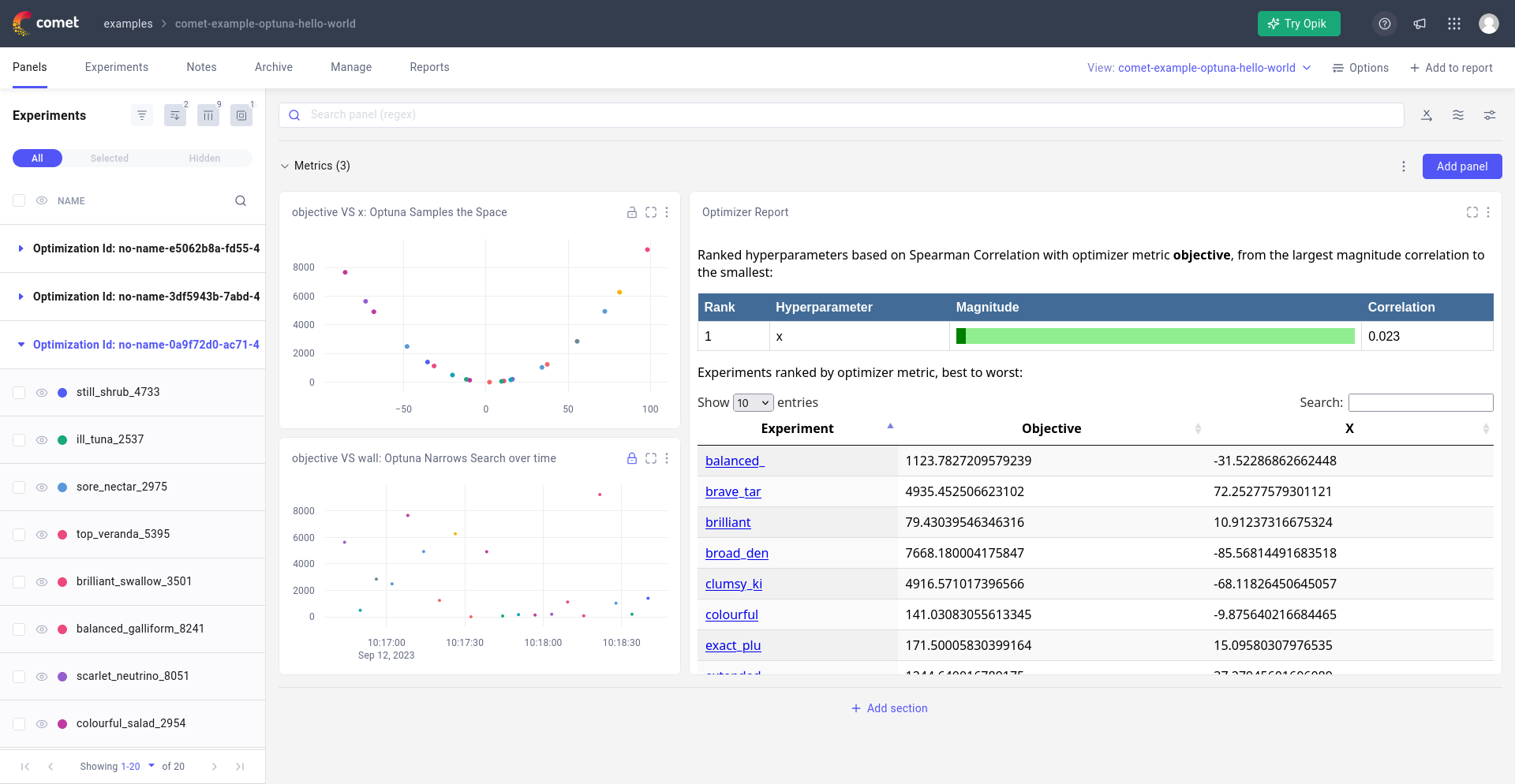Click the panel settings sliders icon

pos(1490,115)
